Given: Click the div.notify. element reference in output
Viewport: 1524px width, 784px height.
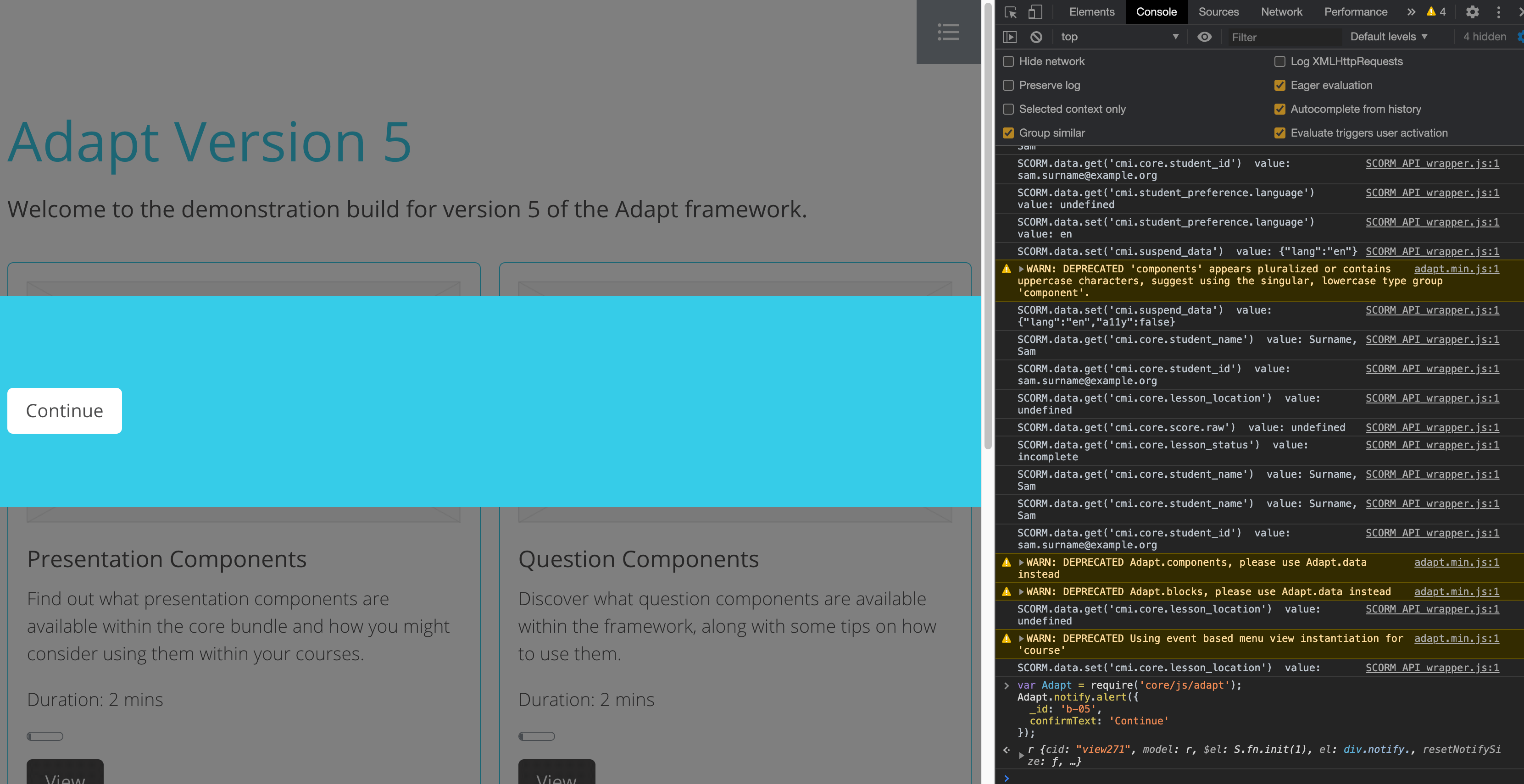Looking at the screenshot, I should tap(1377, 750).
